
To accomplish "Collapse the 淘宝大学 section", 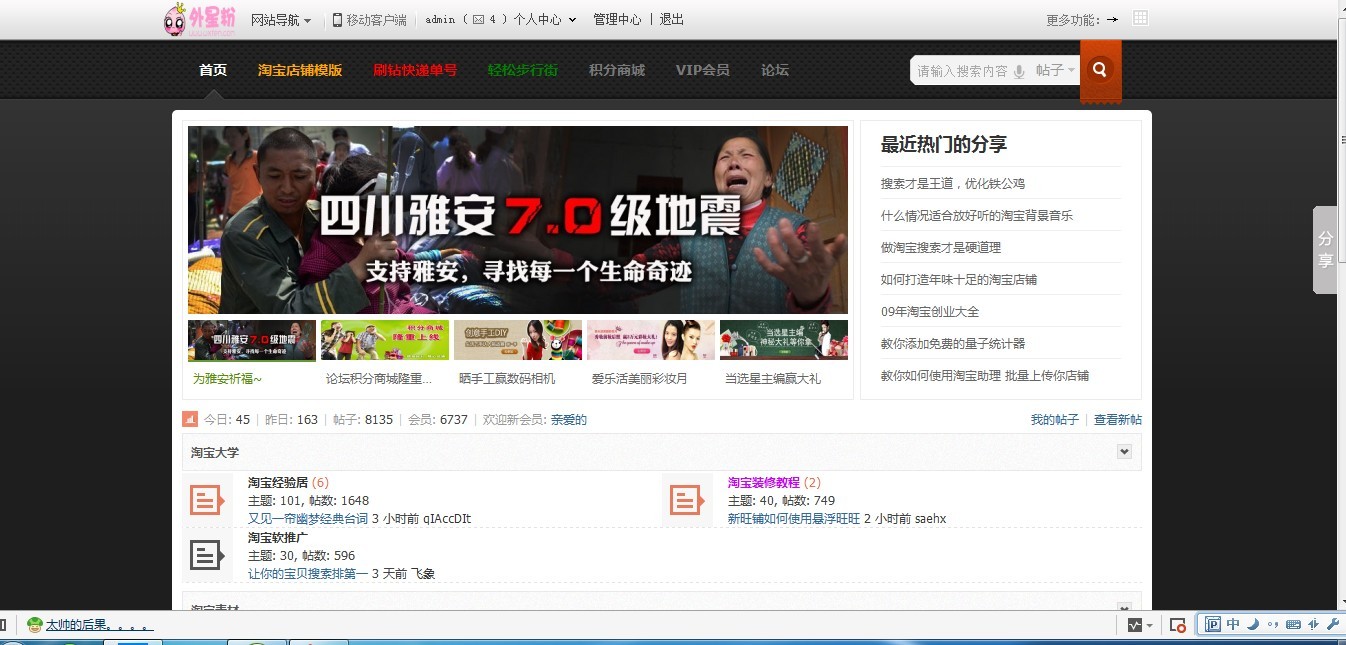I will click(1124, 452).
